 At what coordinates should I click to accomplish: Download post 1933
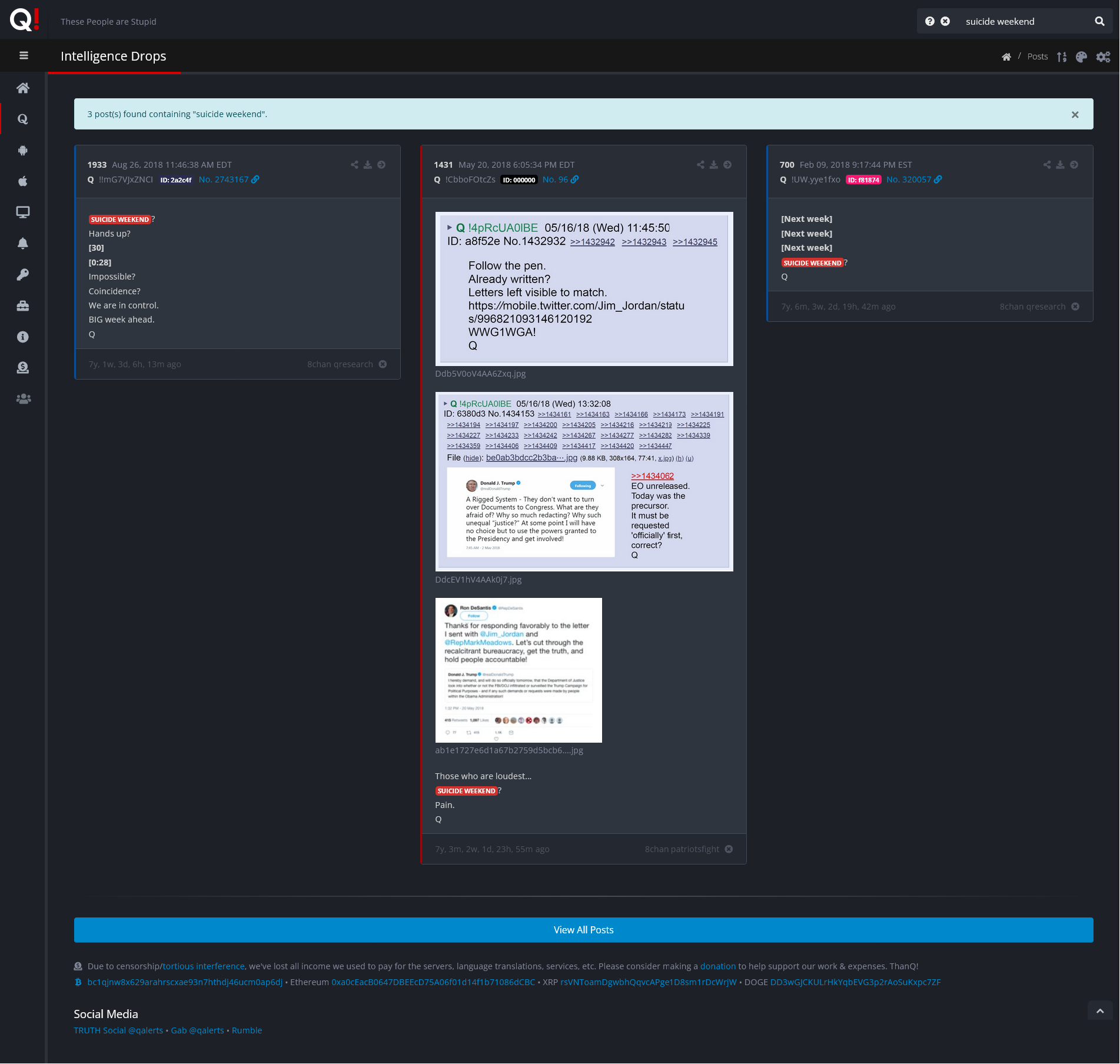pos(368,165)
